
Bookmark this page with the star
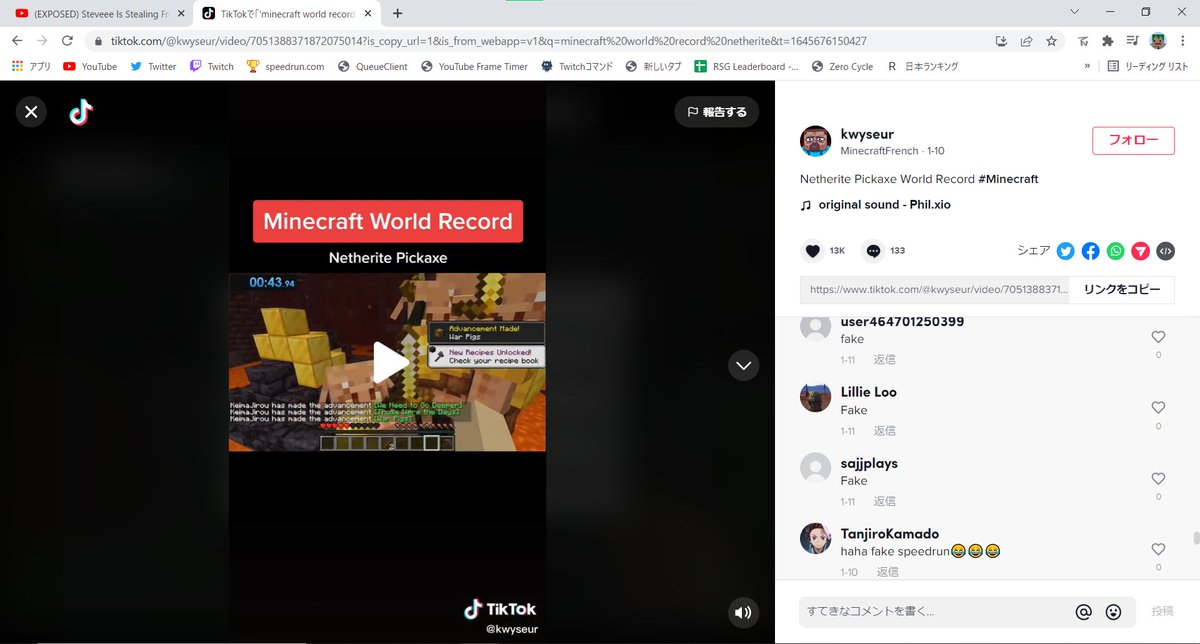point(1051,41)
